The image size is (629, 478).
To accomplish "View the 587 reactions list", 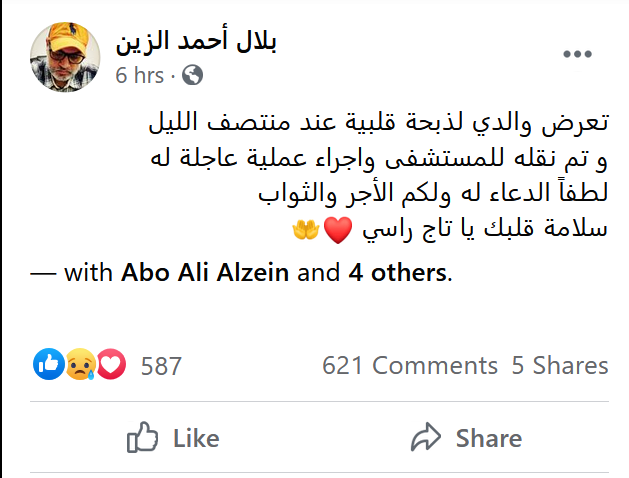I will [x=161, y=366].
